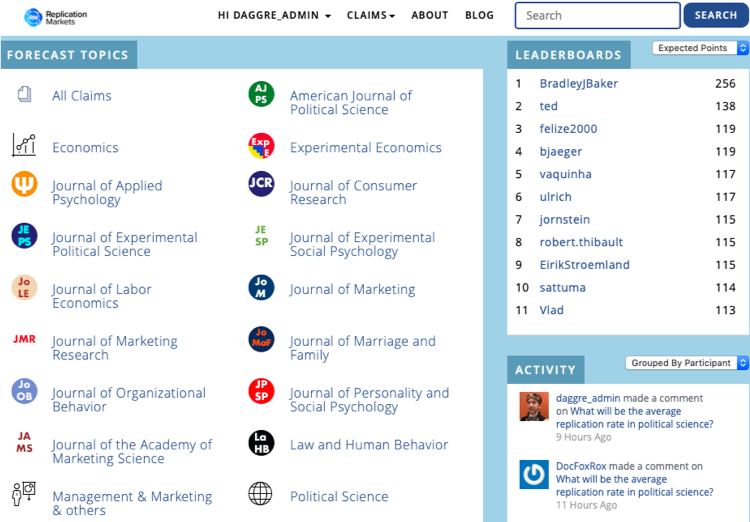
Task: Click the JEPS dark blue icon
Action: tap(24, 236)
